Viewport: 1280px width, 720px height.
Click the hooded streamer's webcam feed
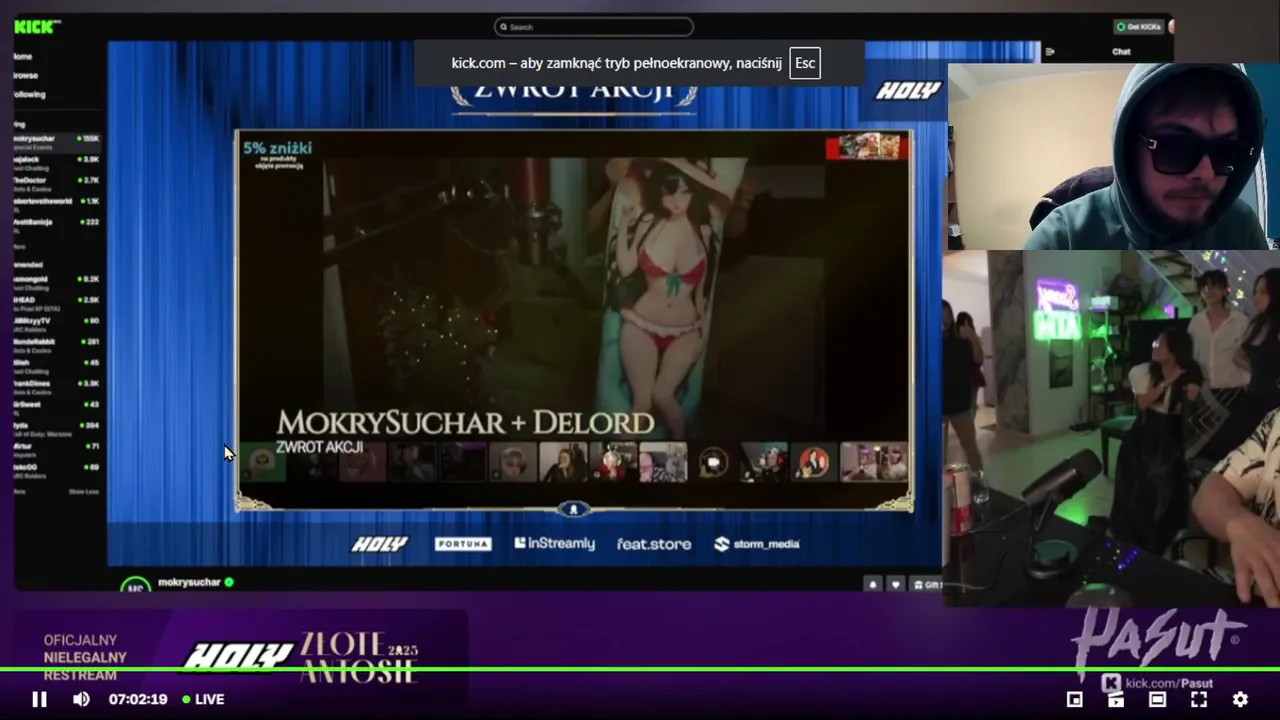click(x=1113, y=156)
